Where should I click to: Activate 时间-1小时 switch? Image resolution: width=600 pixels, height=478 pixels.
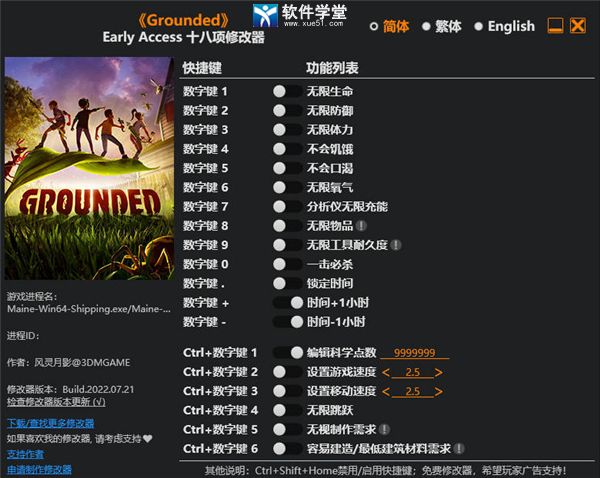pyautogui.click(x=288, y=322)
